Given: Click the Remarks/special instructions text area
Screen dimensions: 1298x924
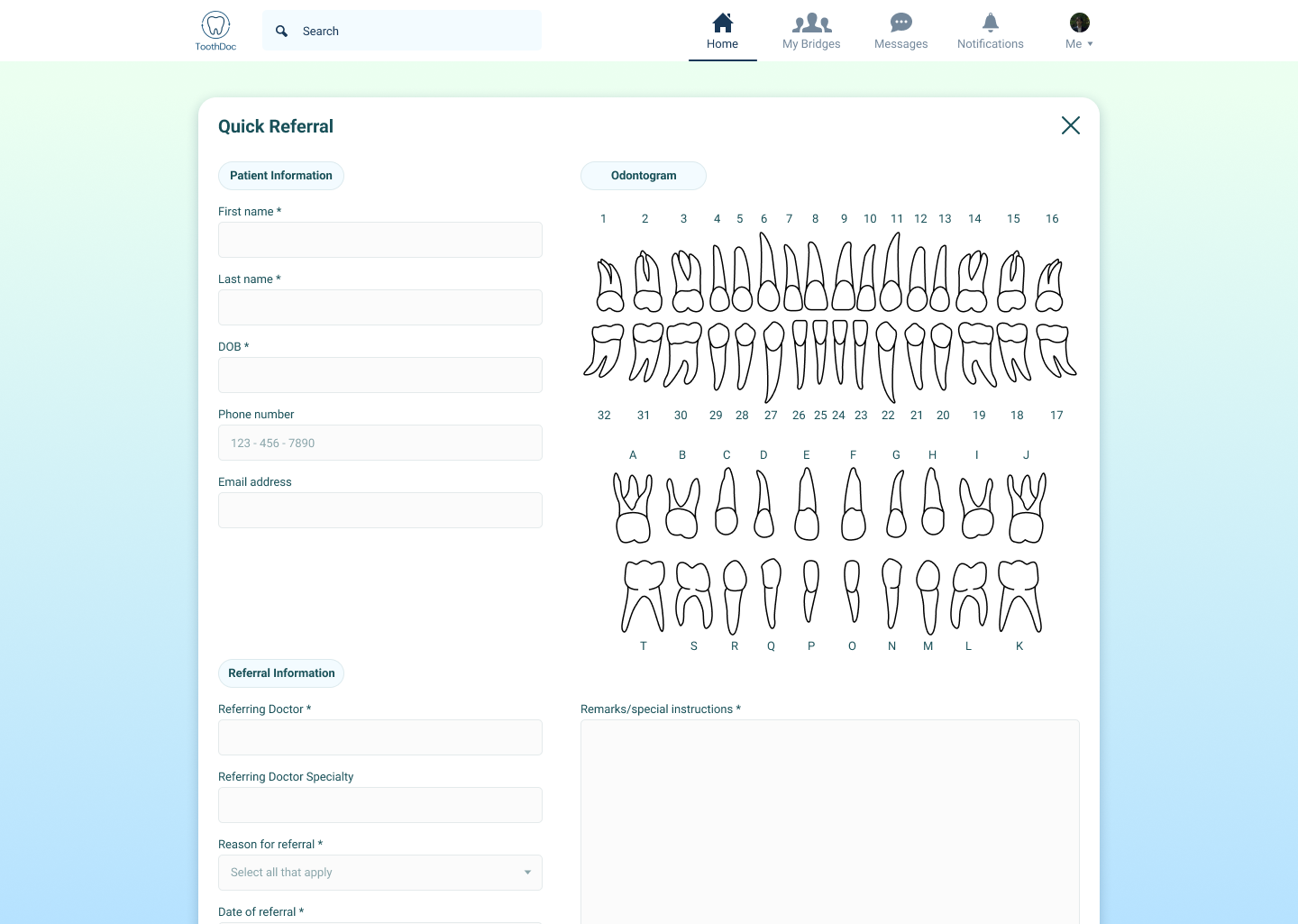Looking at the screenshot, I should 830,821.
